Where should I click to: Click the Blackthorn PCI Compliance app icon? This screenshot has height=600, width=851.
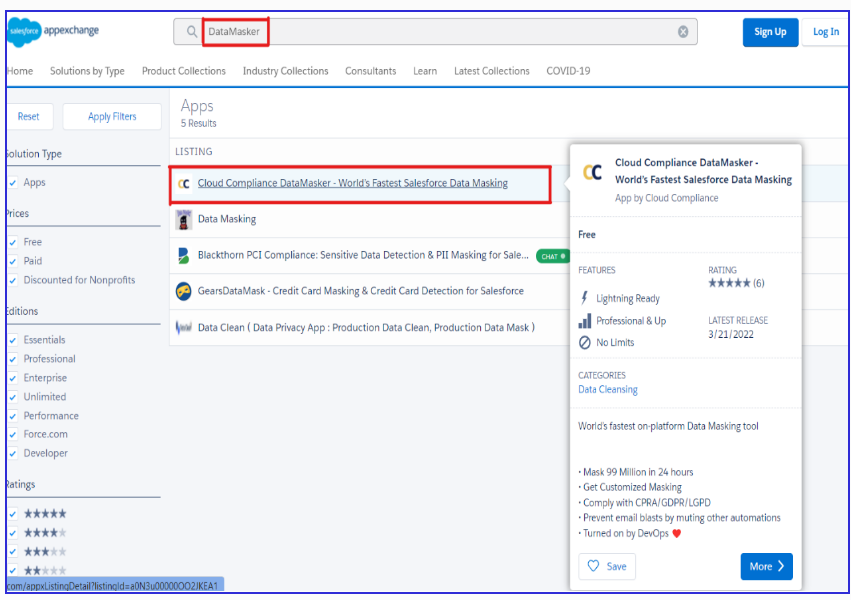click(x=183, y=255)
